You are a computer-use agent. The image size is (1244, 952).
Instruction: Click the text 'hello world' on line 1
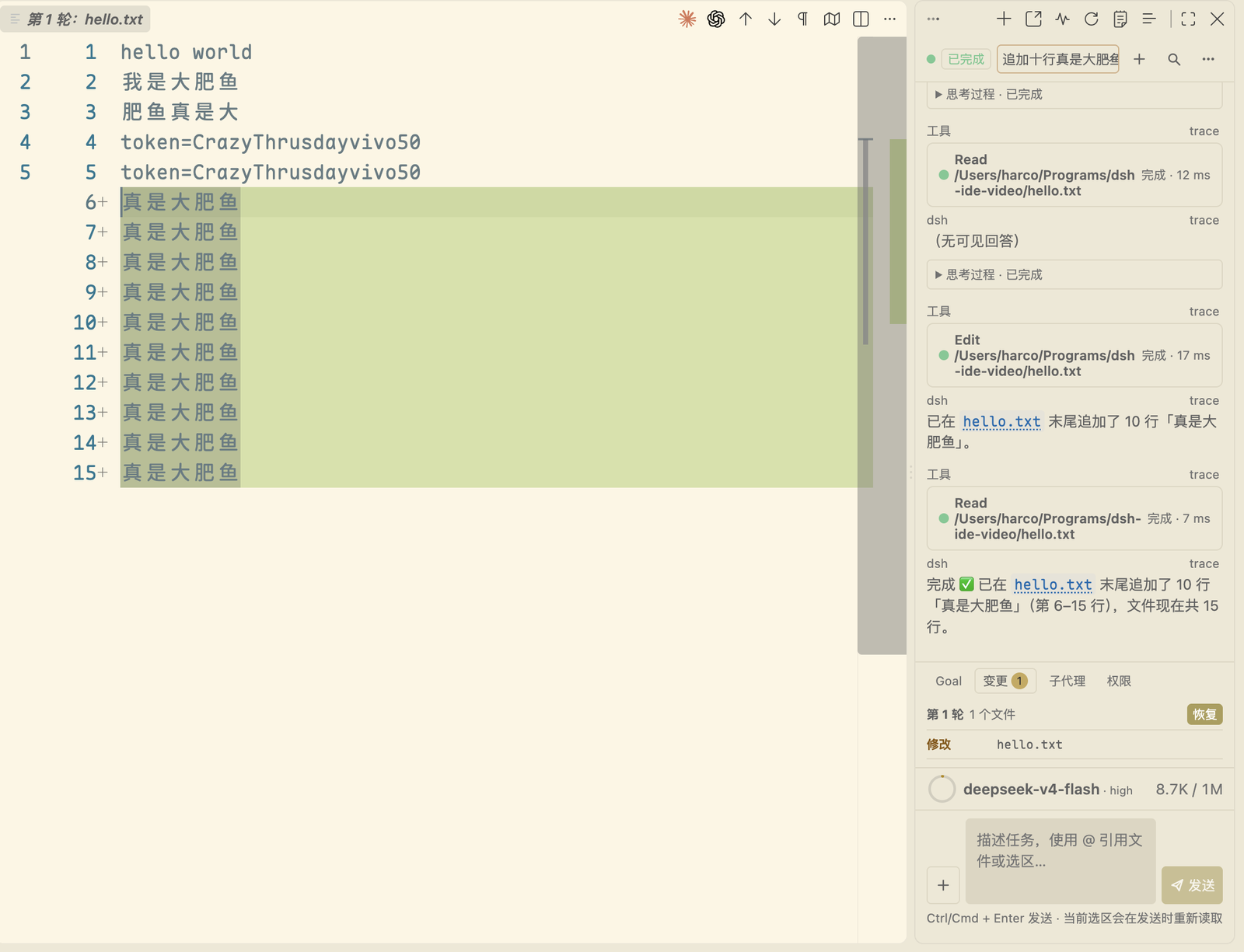pos(186,52)
